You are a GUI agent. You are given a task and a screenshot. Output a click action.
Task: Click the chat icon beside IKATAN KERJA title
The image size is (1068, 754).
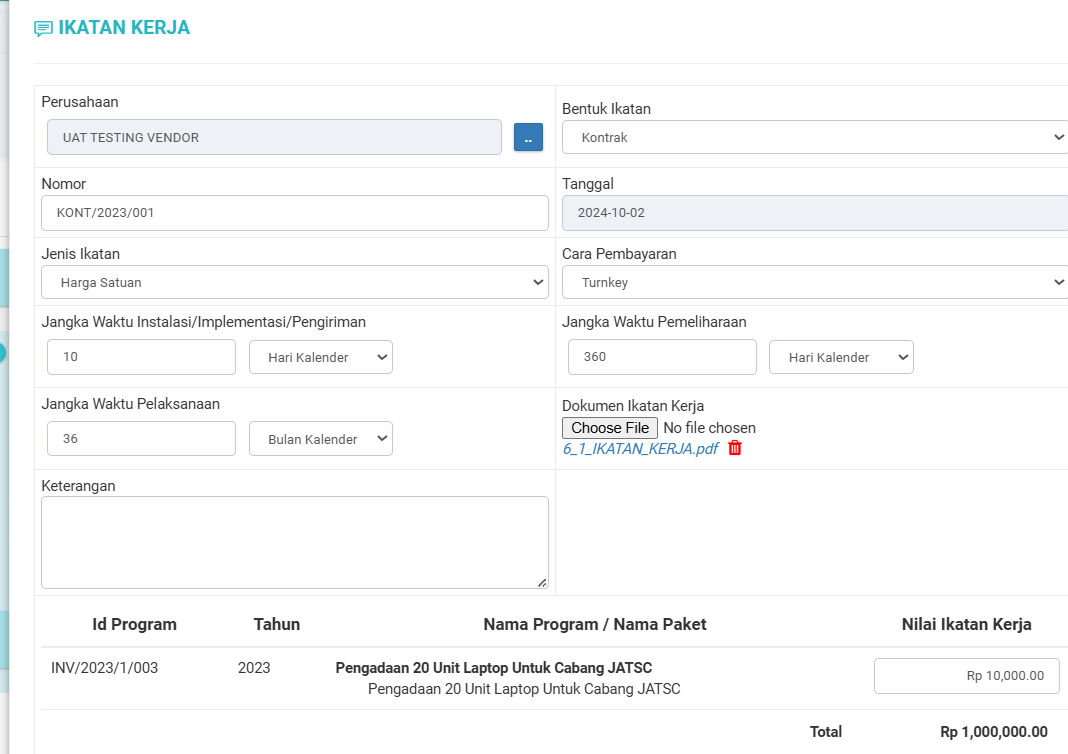tap(43, 29)
